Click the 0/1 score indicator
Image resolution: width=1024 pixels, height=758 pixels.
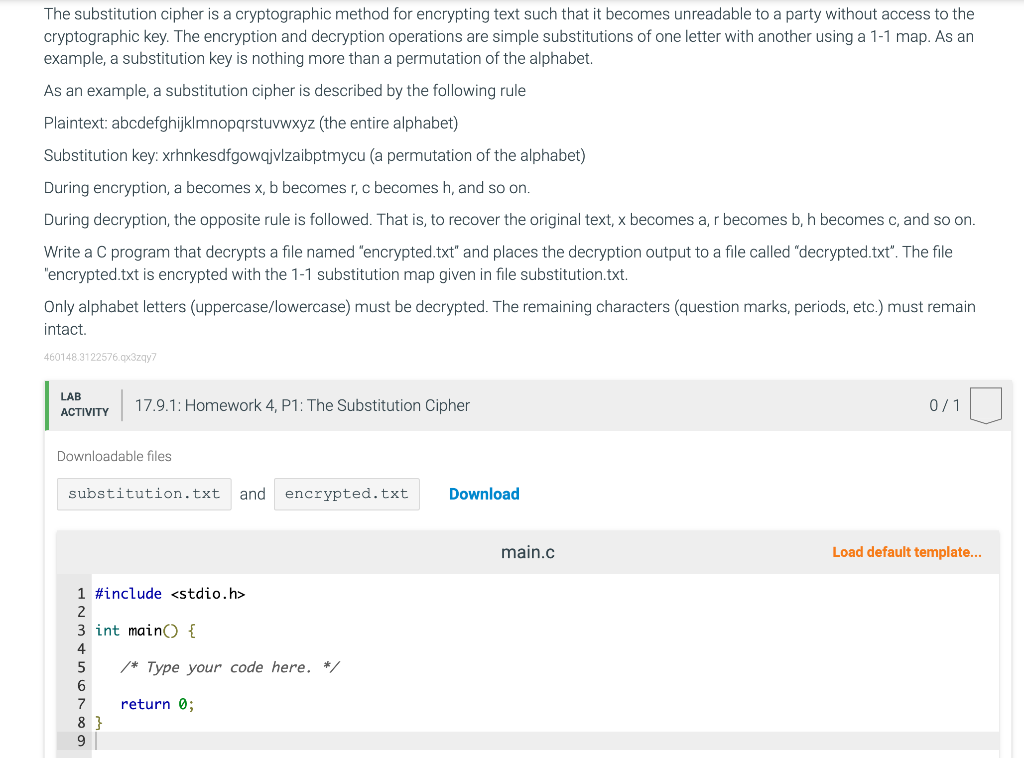(x=944, y=405)
